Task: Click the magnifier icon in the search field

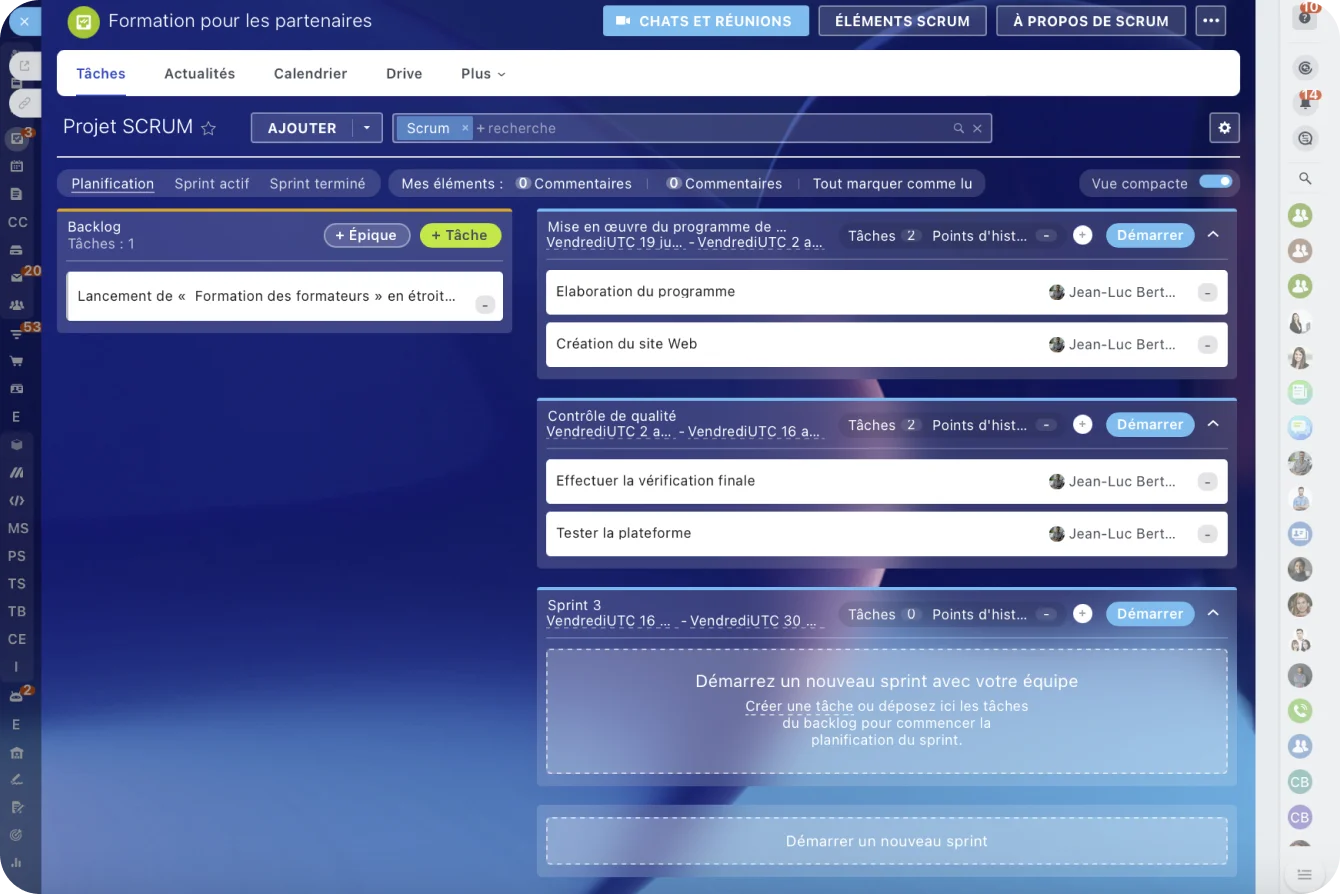Action: point(958,128)
